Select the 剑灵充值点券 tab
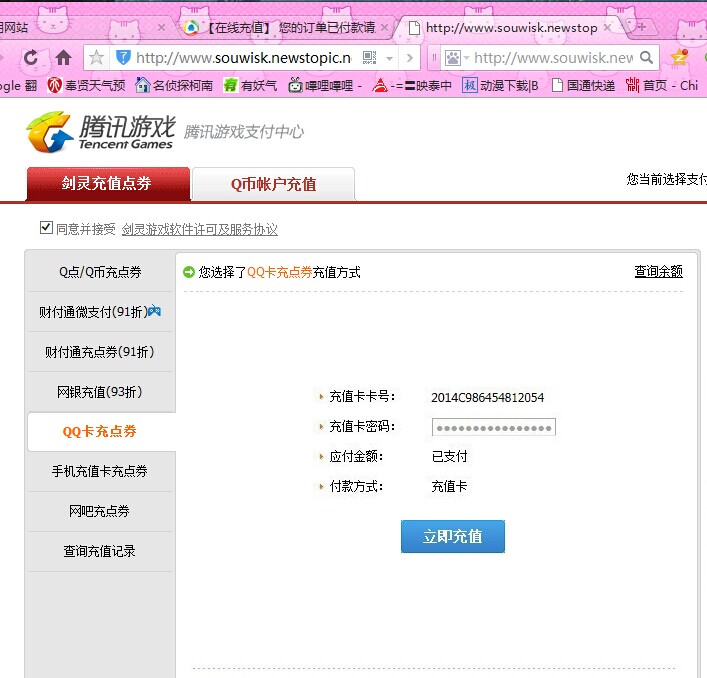 click(x=108, y=183)
